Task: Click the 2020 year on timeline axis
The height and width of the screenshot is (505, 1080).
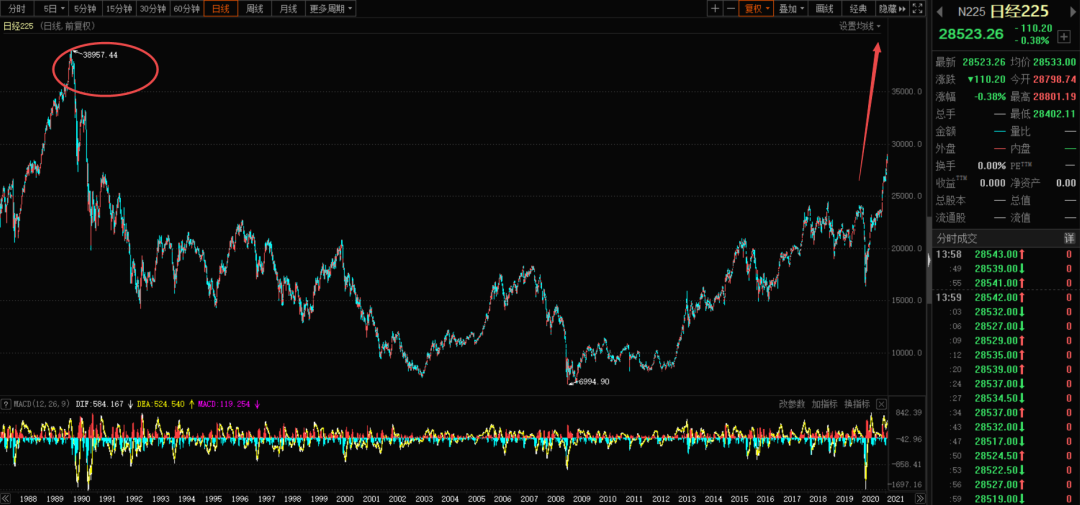Action: coord(870,499)
